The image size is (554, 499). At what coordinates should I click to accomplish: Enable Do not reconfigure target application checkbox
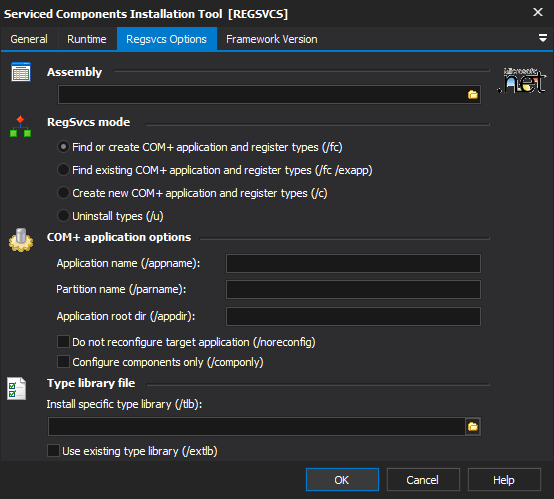click(x=187, y=342)
